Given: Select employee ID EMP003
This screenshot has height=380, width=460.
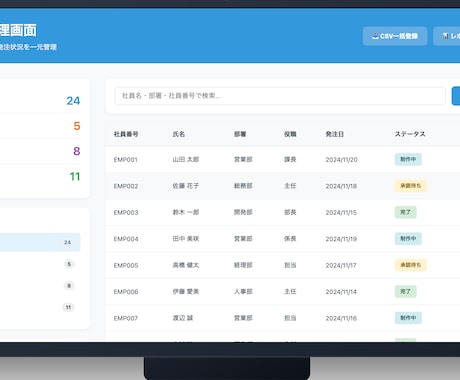Looking at the screenshot, I should (126, 212).
